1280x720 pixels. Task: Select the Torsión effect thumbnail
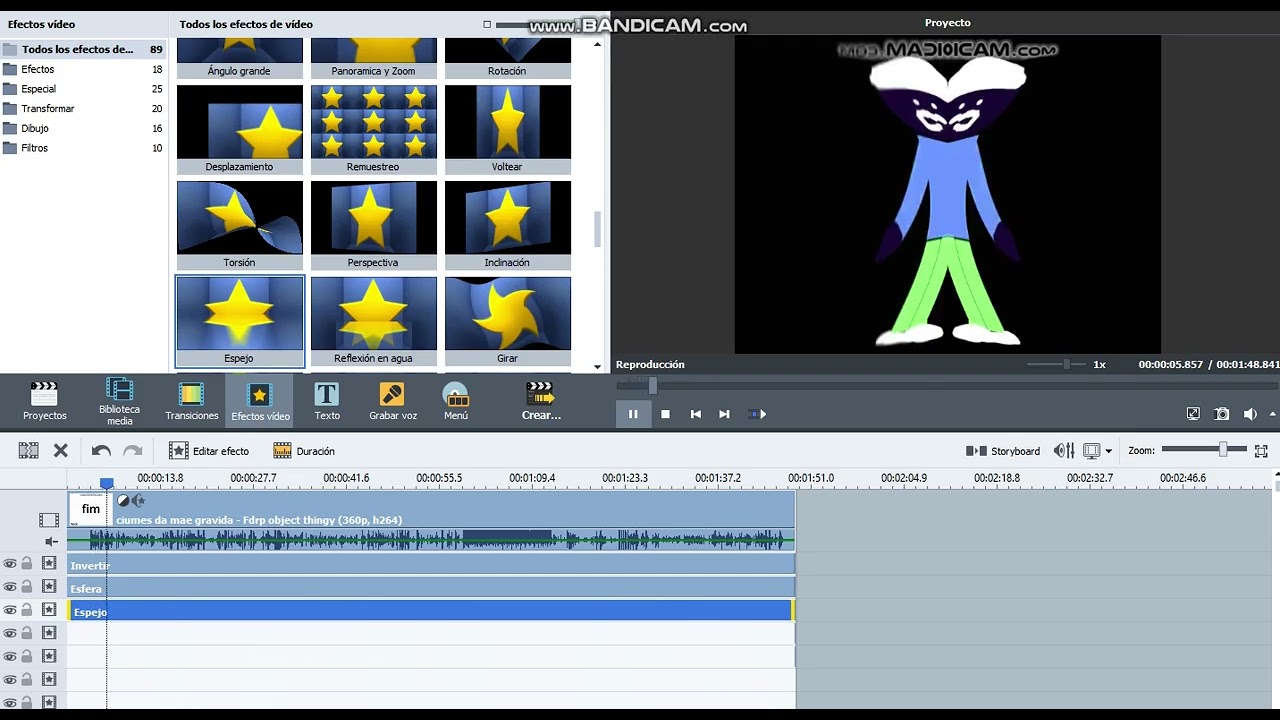240,225
